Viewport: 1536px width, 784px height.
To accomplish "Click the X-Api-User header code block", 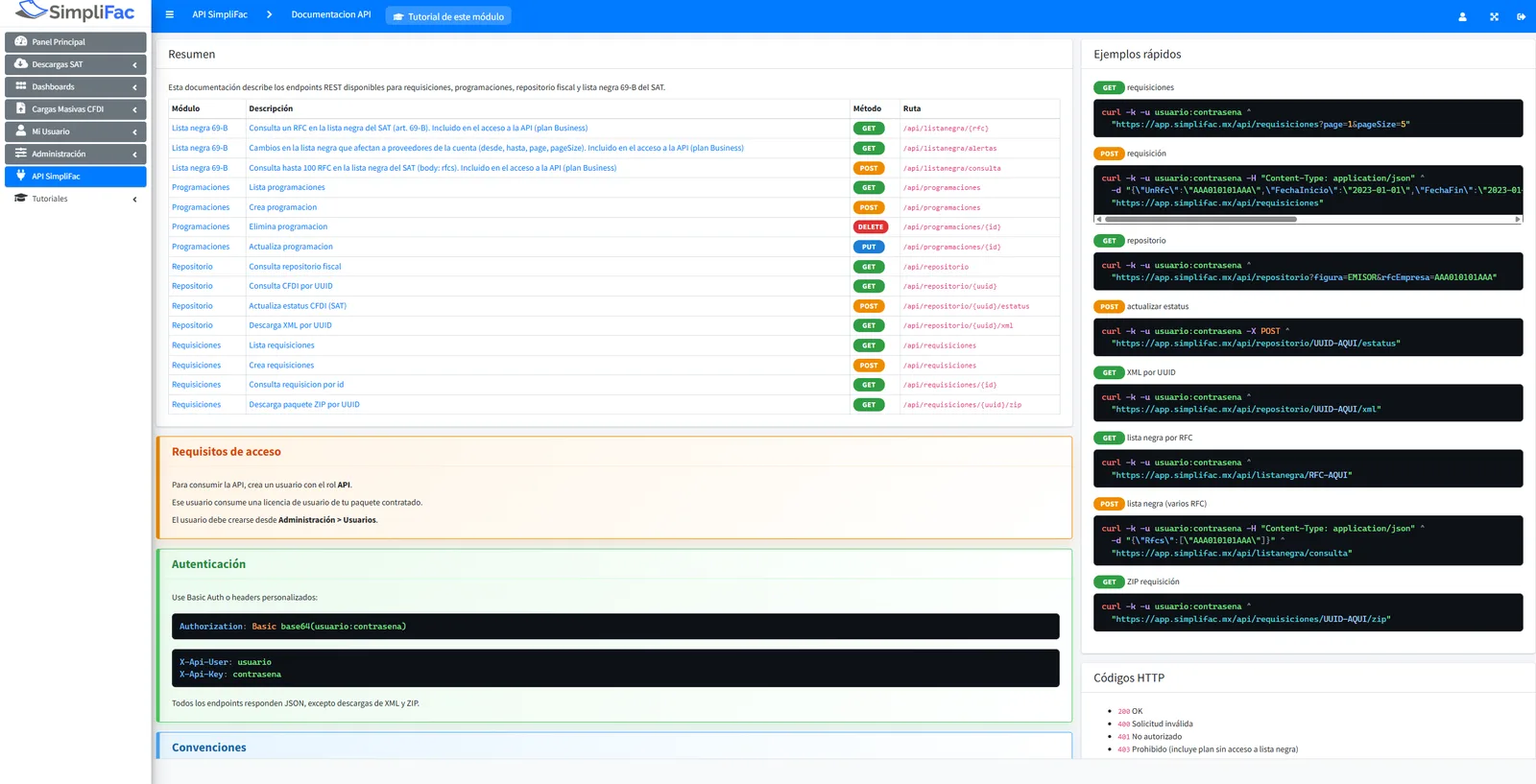I will [x=615, y=668].
